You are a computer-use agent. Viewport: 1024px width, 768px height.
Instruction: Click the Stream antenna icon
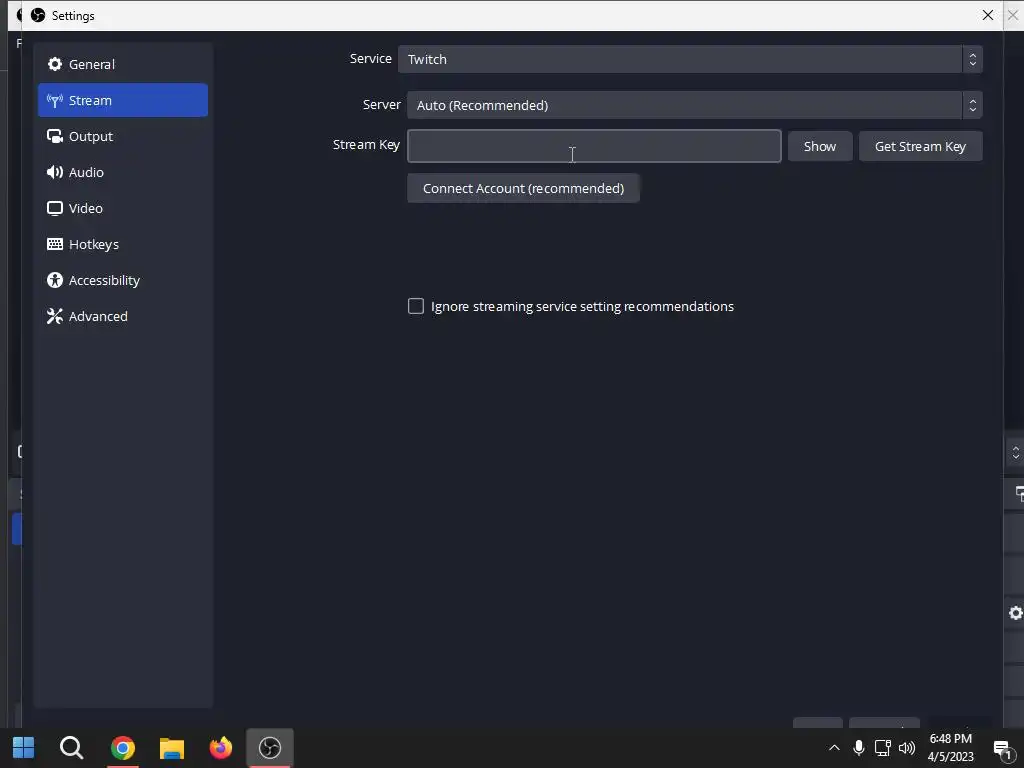55,100
